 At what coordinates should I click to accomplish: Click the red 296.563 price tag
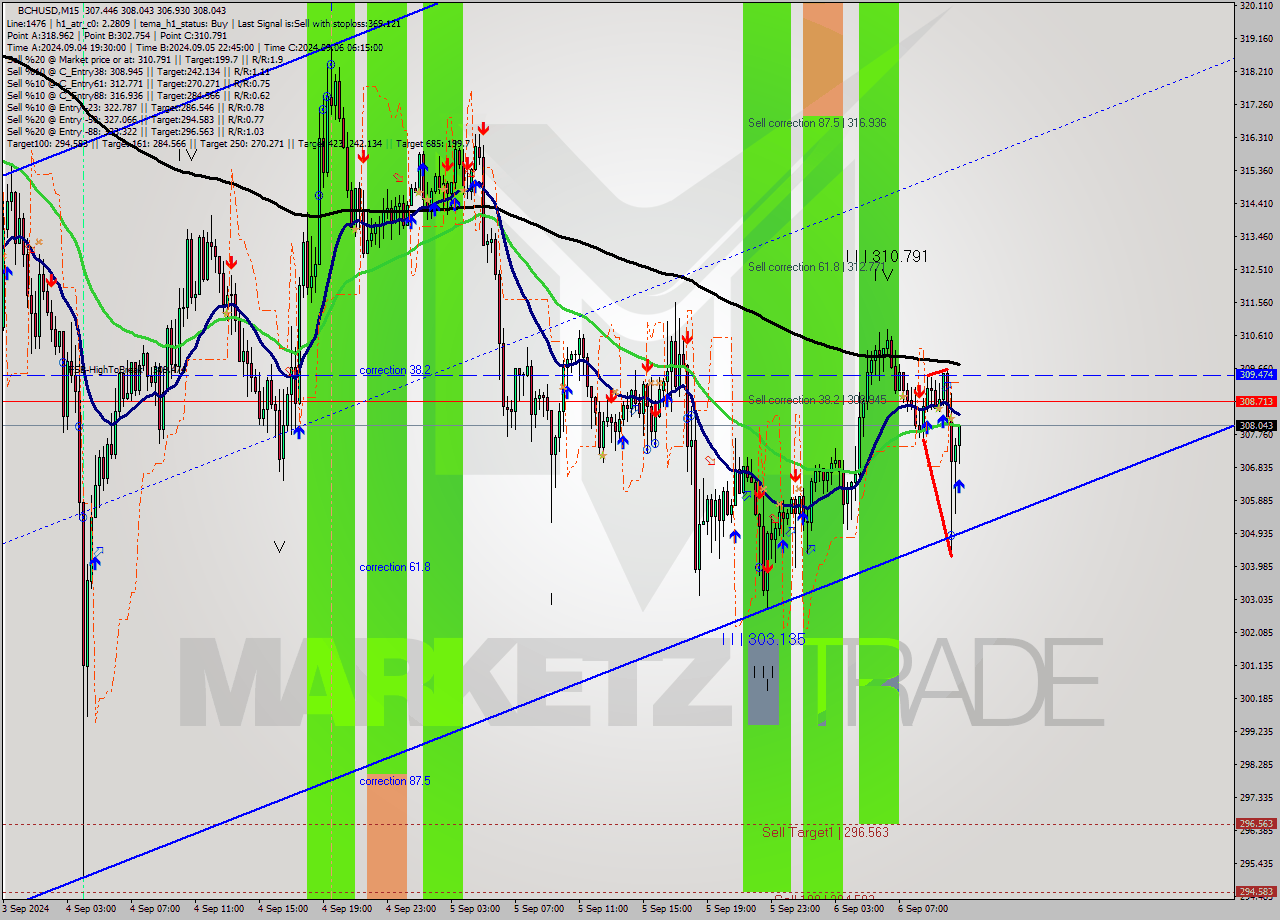pyautogui.click(x=1255, y=824)
